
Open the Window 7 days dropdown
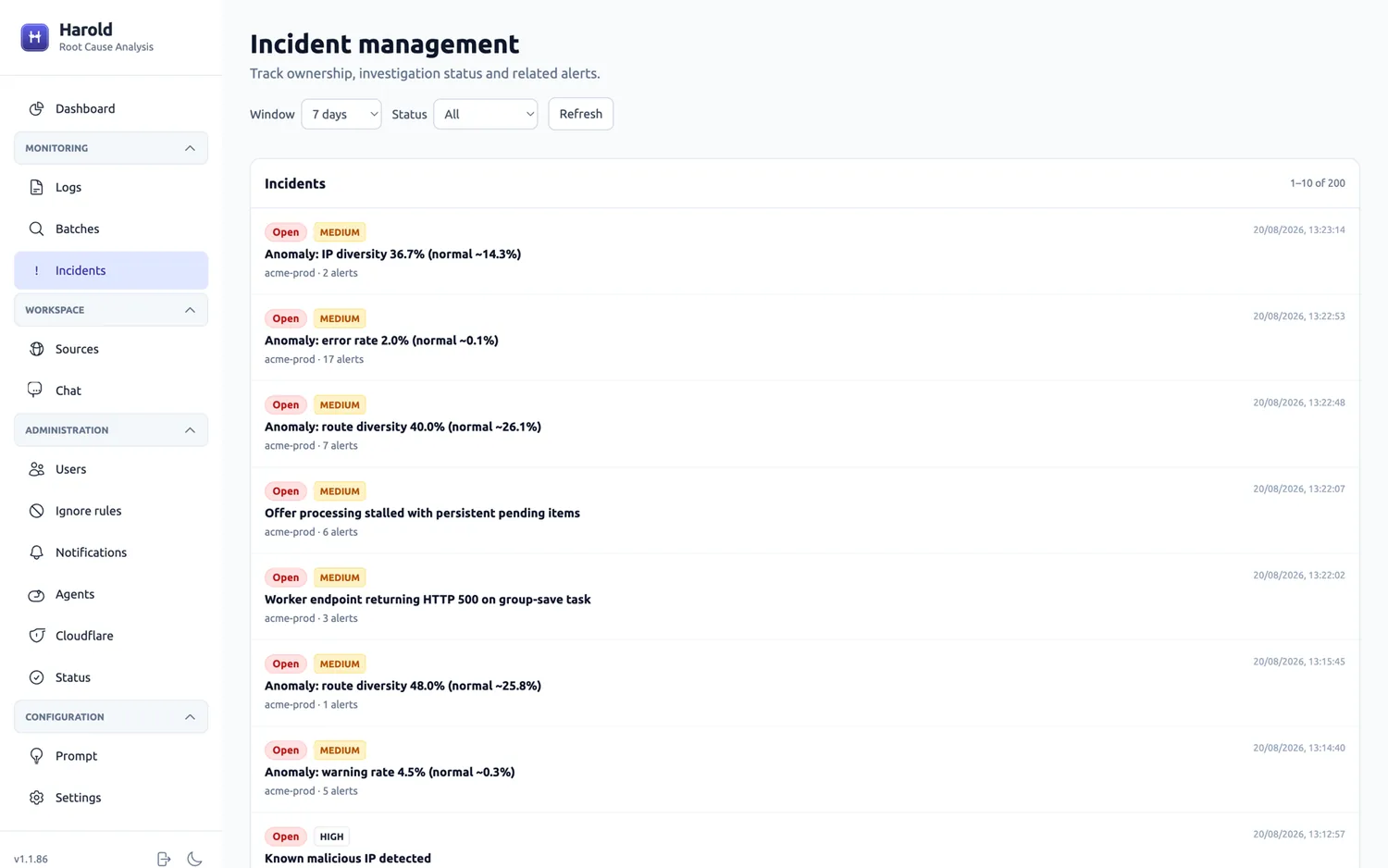coord(341,114)
